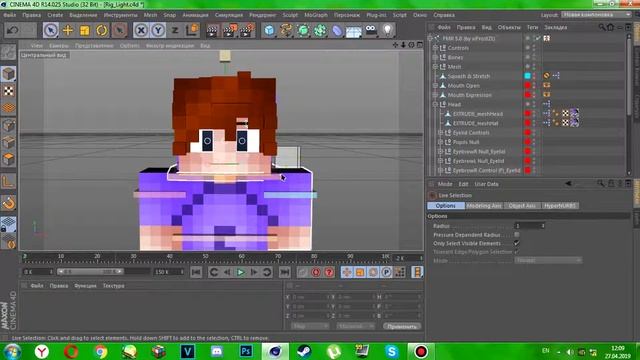640x360 pixels.
Task: Toggle Only Select Visible Elements checkbox
Action: coord(517,243)
